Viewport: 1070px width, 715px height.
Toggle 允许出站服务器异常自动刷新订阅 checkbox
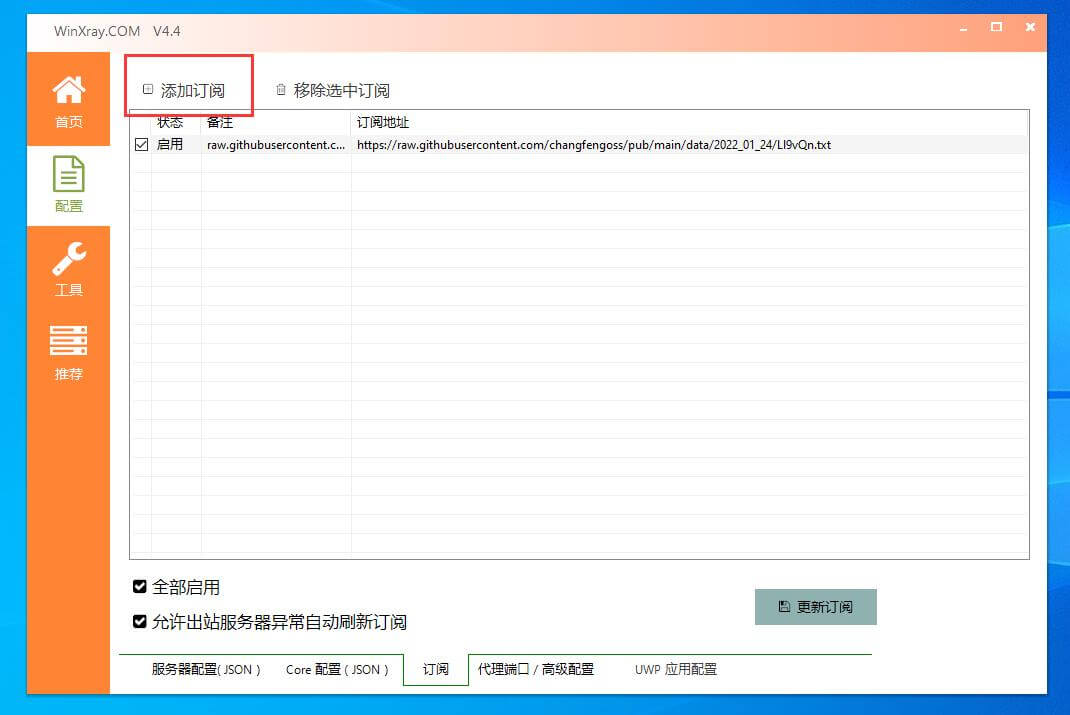pyautogui.click(x=140, y=622)
